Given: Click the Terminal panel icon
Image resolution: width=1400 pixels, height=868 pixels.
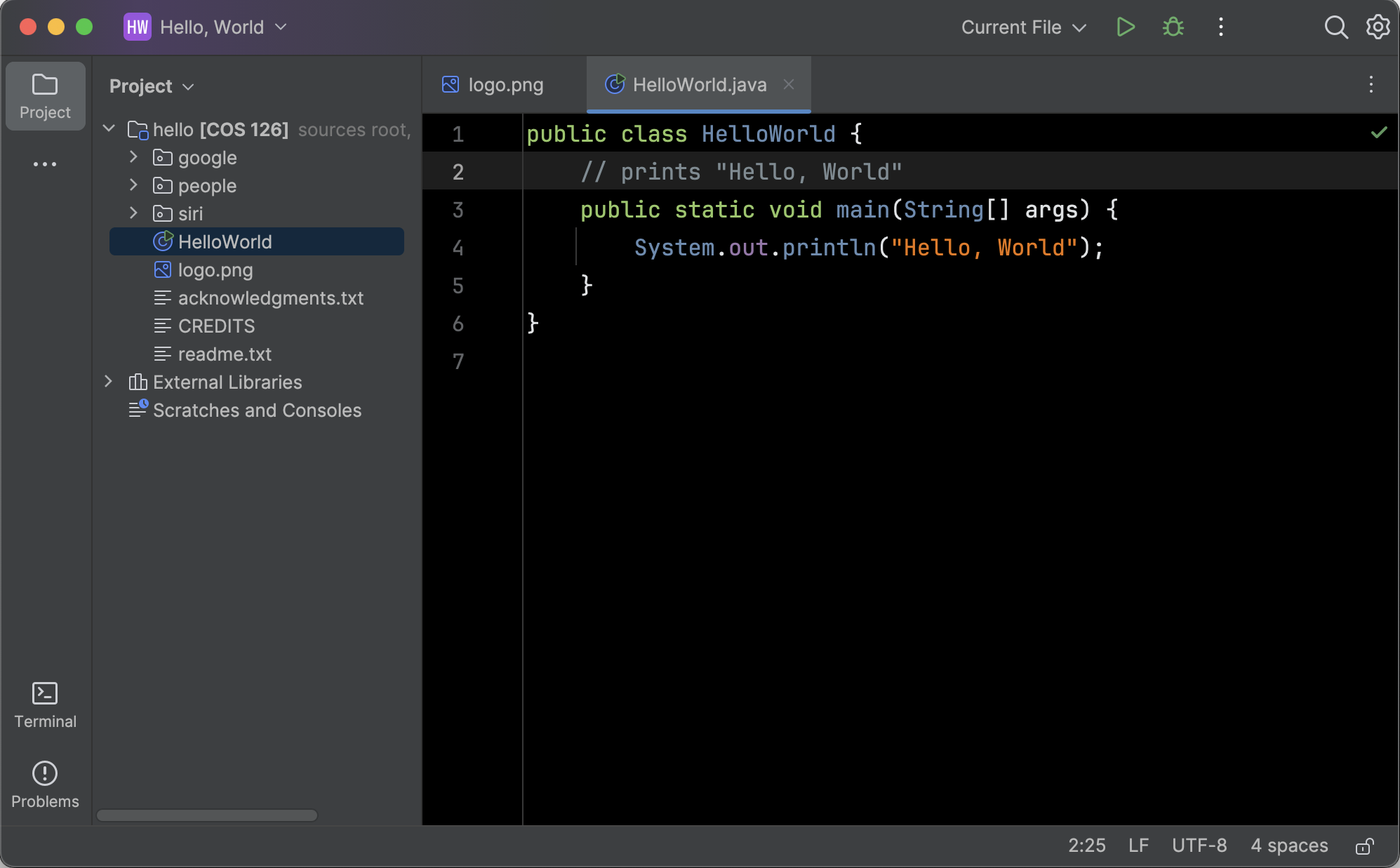Looking at the screenshot, I should coord(44,693).
